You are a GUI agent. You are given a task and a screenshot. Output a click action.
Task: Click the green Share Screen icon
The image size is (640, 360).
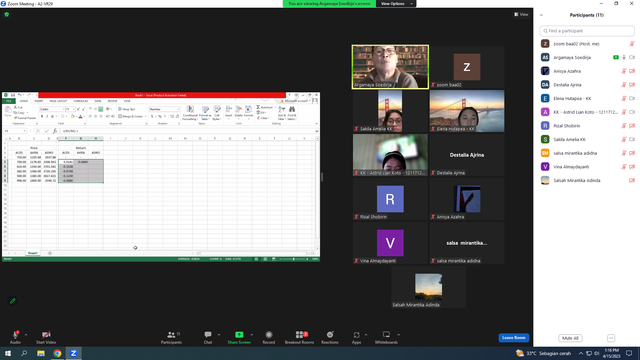239,335
